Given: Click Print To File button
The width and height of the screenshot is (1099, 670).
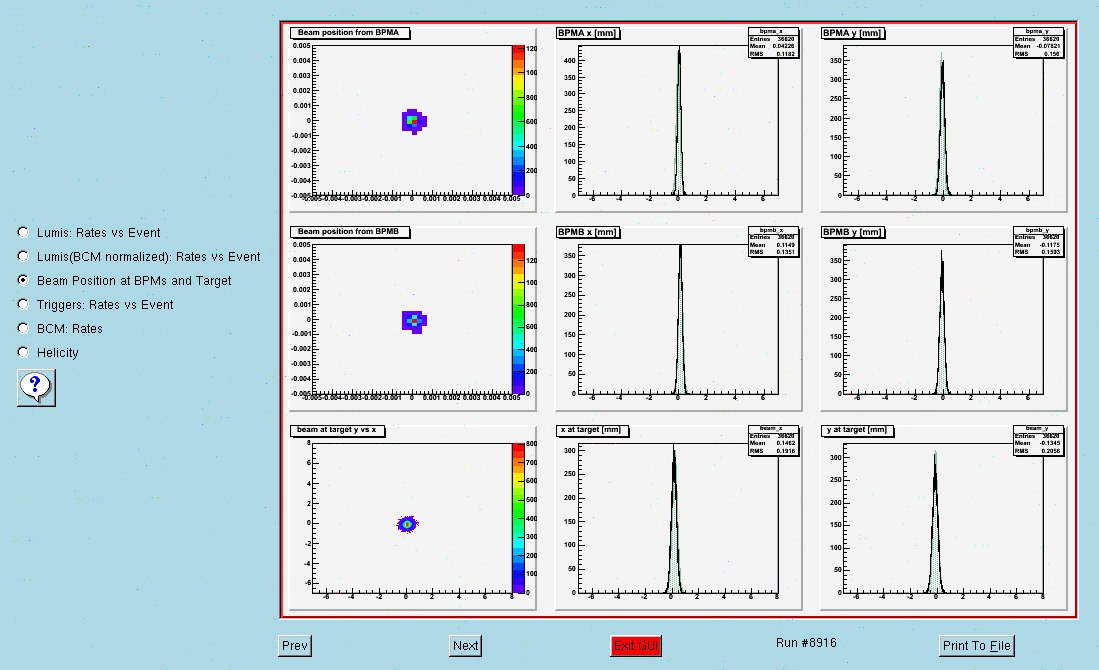Looking at the screenshot, I should [976, 645].
